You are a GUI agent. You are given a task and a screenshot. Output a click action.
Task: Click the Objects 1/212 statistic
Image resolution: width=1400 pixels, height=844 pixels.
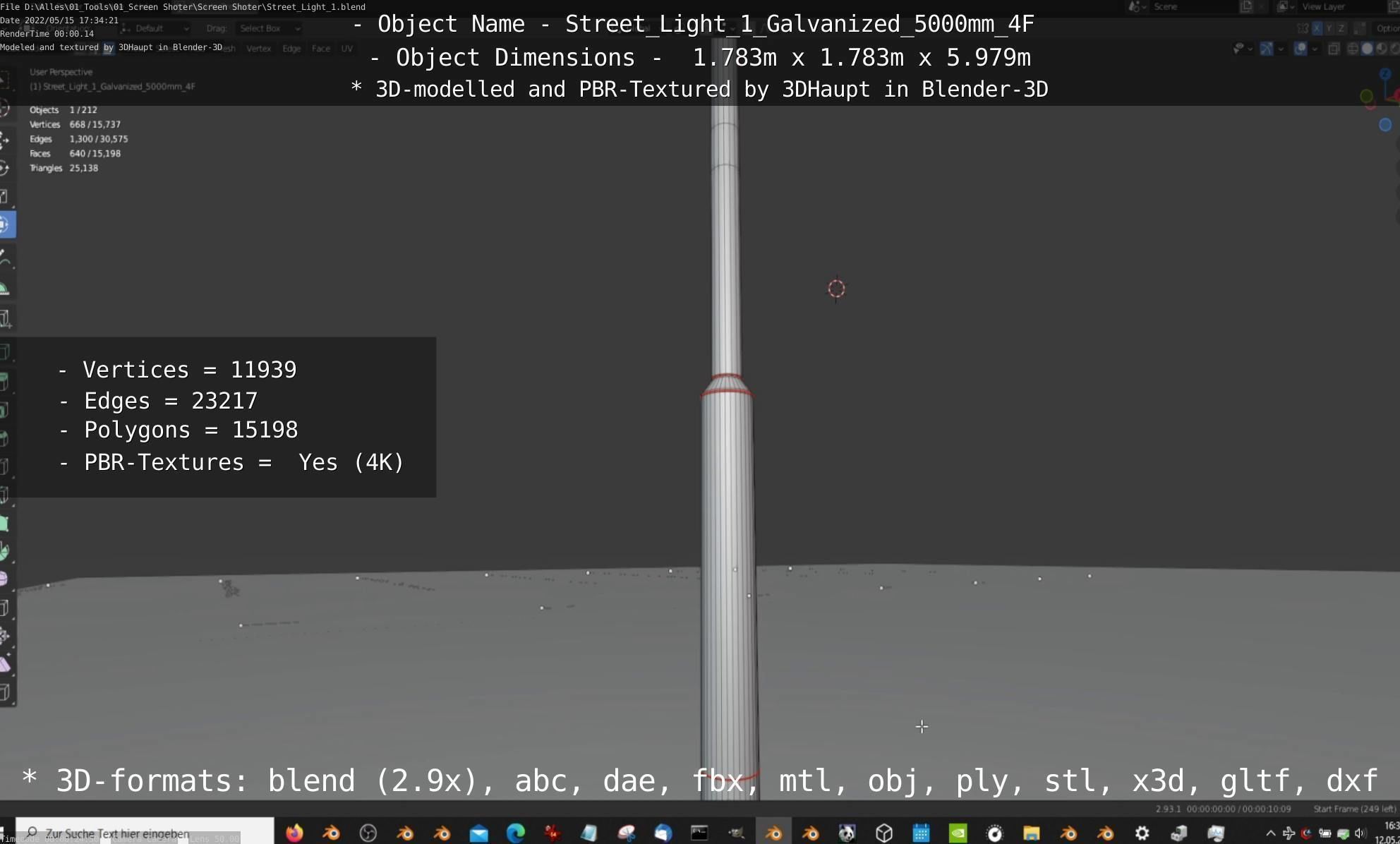[x=64, y=110]
